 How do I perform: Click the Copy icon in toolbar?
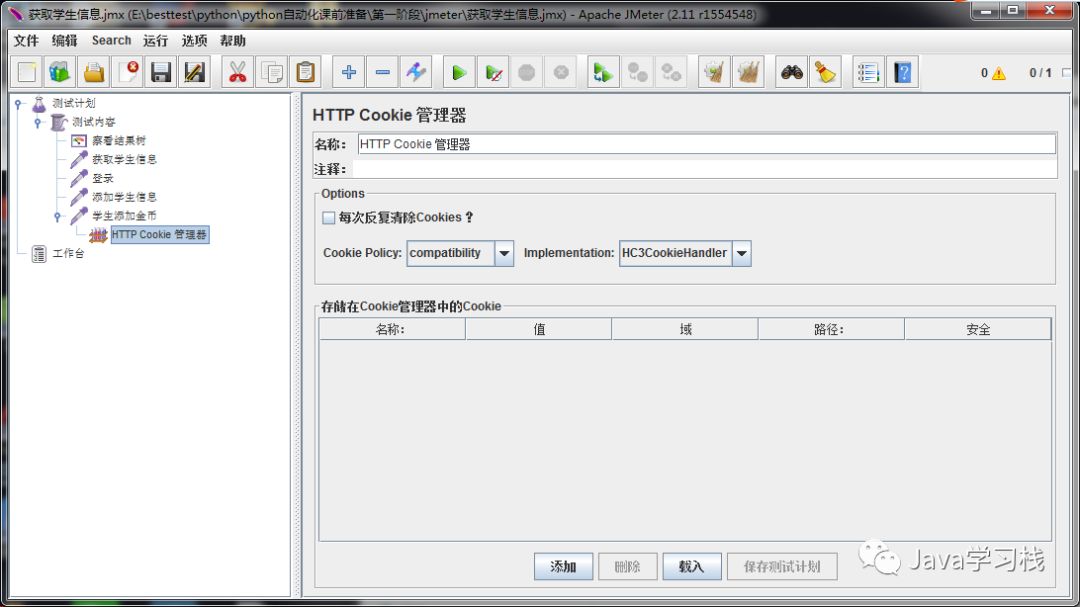(x=271, y=72)
